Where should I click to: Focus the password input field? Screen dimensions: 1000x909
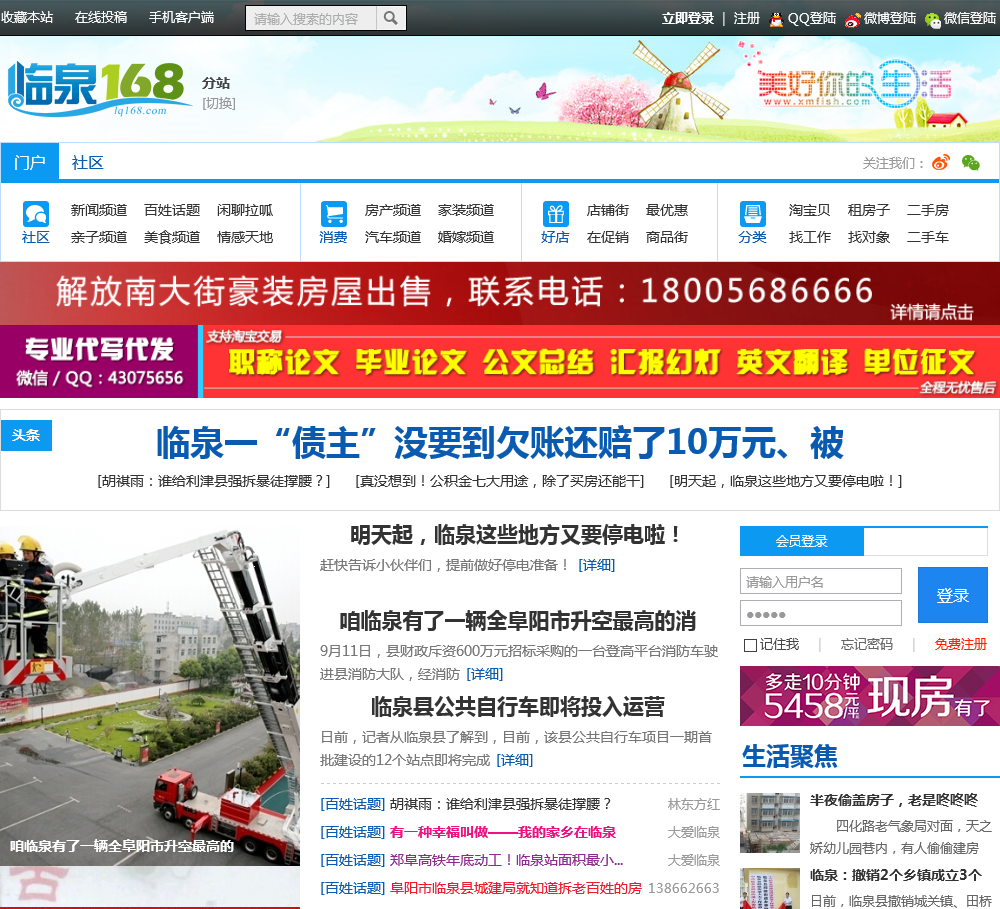click(821, 613)
